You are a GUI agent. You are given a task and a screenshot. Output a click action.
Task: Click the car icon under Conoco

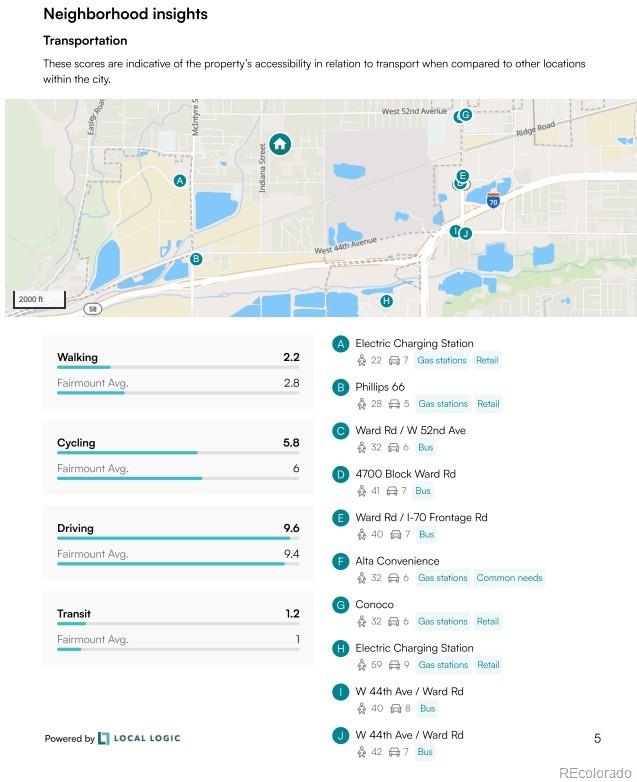tap(394, 621)
